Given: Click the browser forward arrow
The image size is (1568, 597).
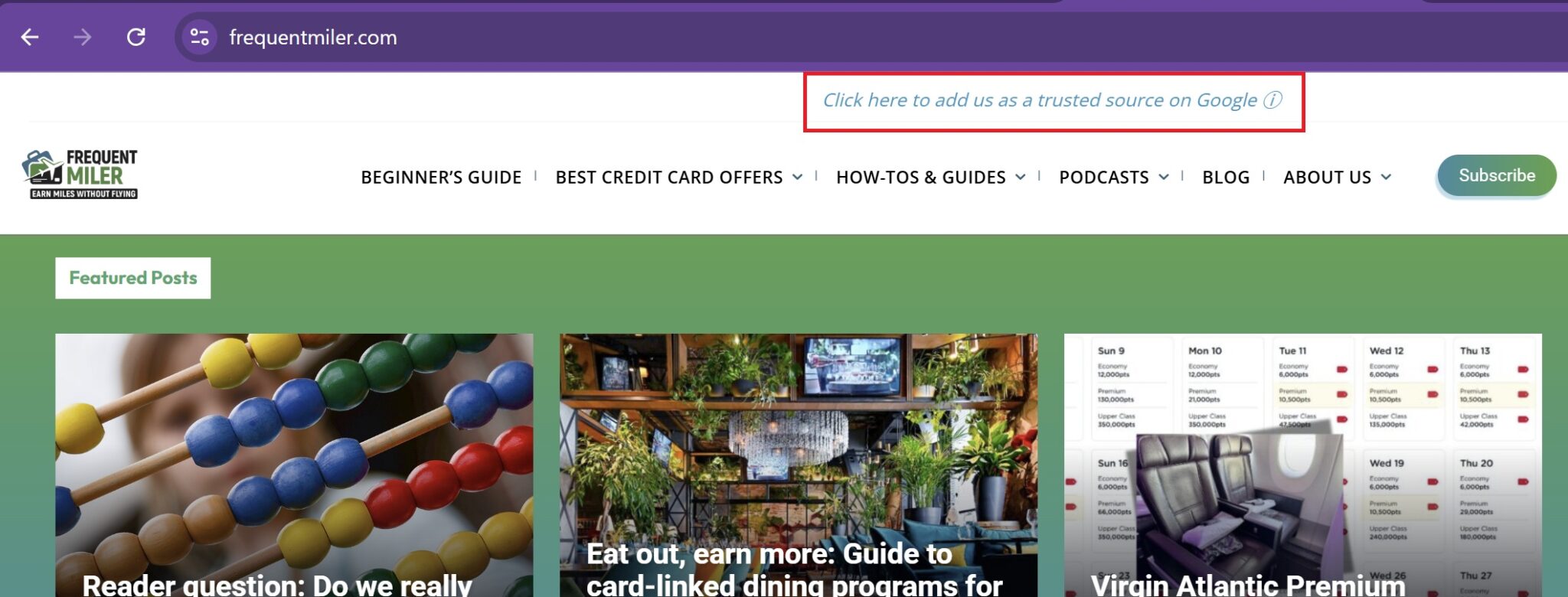Looking at the screenshot, I should (83, 37).
